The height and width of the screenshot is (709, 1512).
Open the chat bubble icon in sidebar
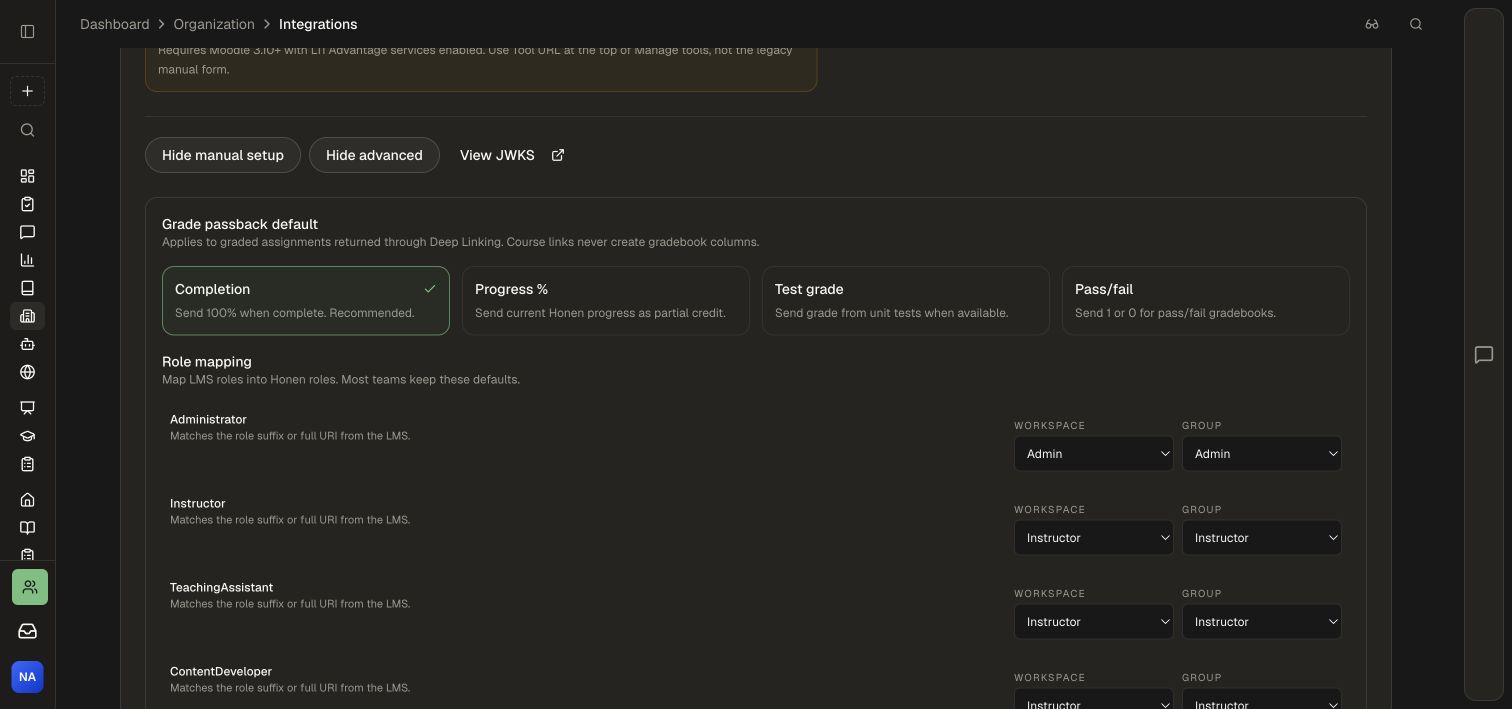pyautogui.click(x=27, y=232)
